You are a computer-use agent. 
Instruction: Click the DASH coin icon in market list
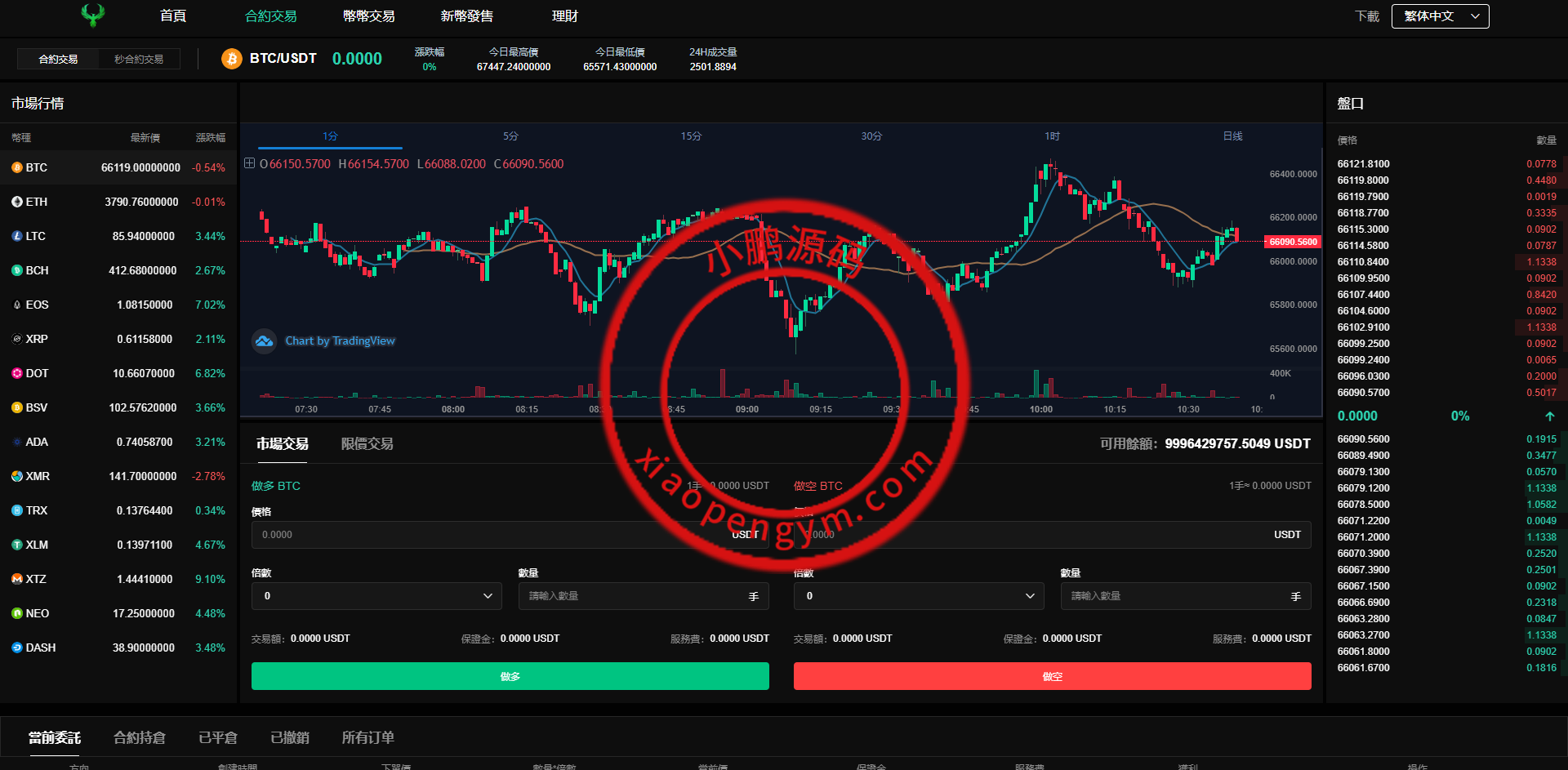tap(16, 648)
